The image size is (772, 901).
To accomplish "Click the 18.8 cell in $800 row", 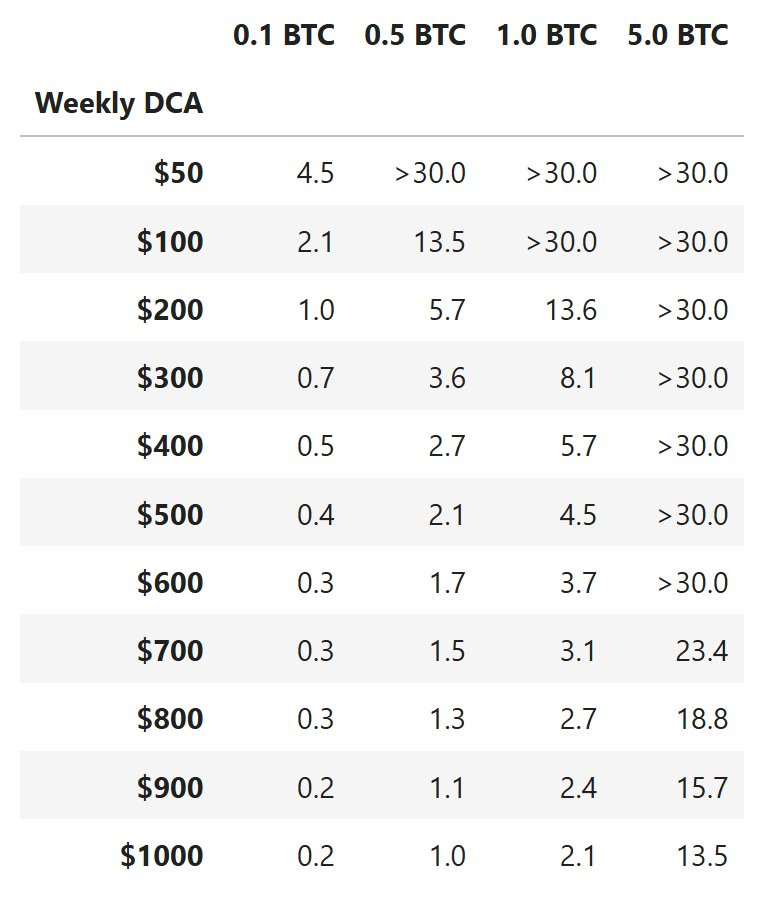I will [702, 719].
